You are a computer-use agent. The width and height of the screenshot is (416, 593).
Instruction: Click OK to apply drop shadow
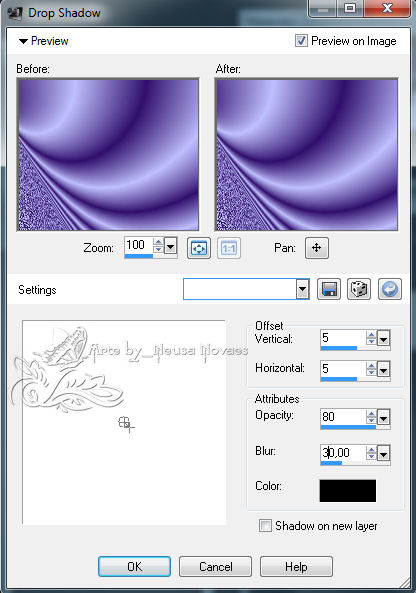pyautogui.click(x=134, y=566)
